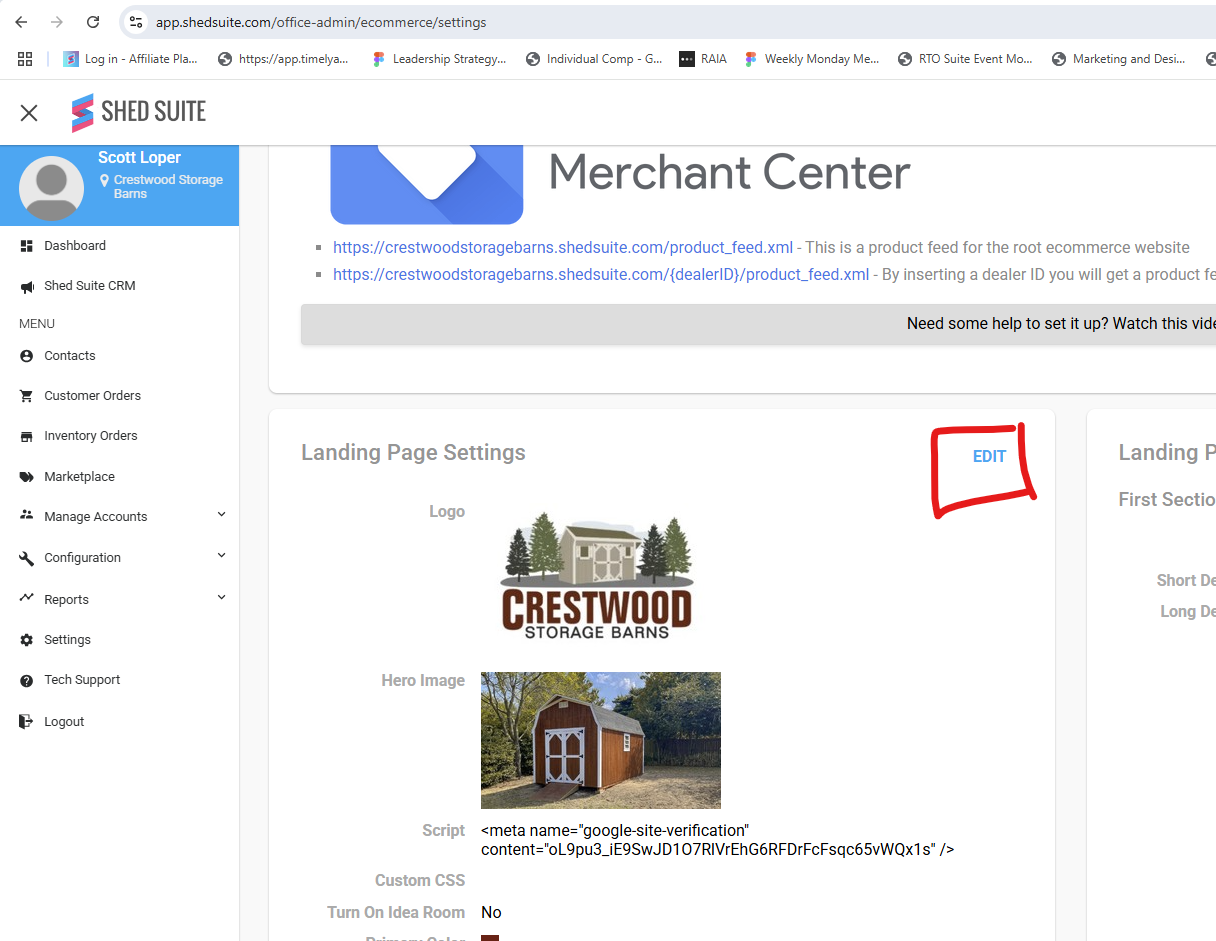Image resolution: width=1216 pixels, height=941 pixels.
Task: Open the {dealerID} product_feed.xml link
Action: click(x=601, y=275)
